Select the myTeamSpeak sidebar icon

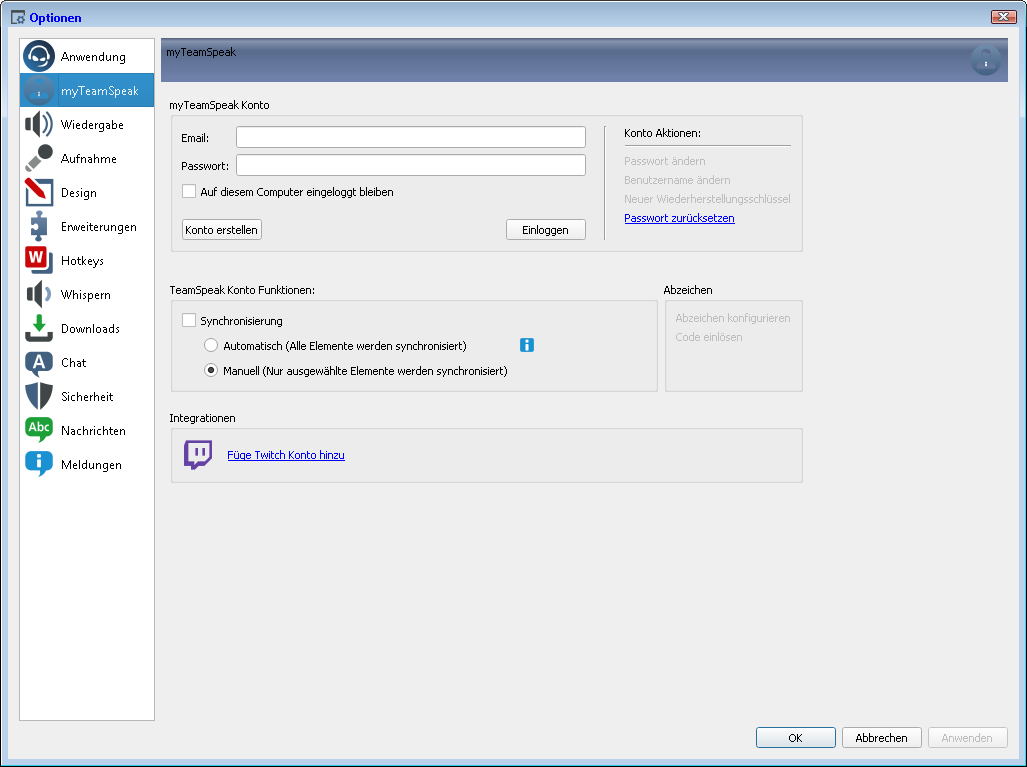[x=39, y=90]
